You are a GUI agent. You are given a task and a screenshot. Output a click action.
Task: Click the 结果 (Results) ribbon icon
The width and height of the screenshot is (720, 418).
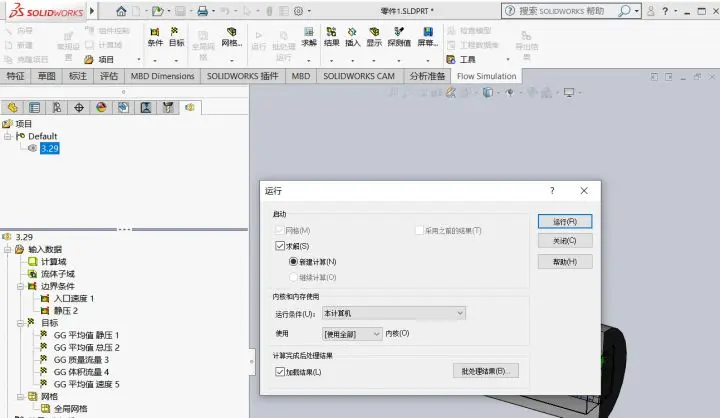coord(331,36)
